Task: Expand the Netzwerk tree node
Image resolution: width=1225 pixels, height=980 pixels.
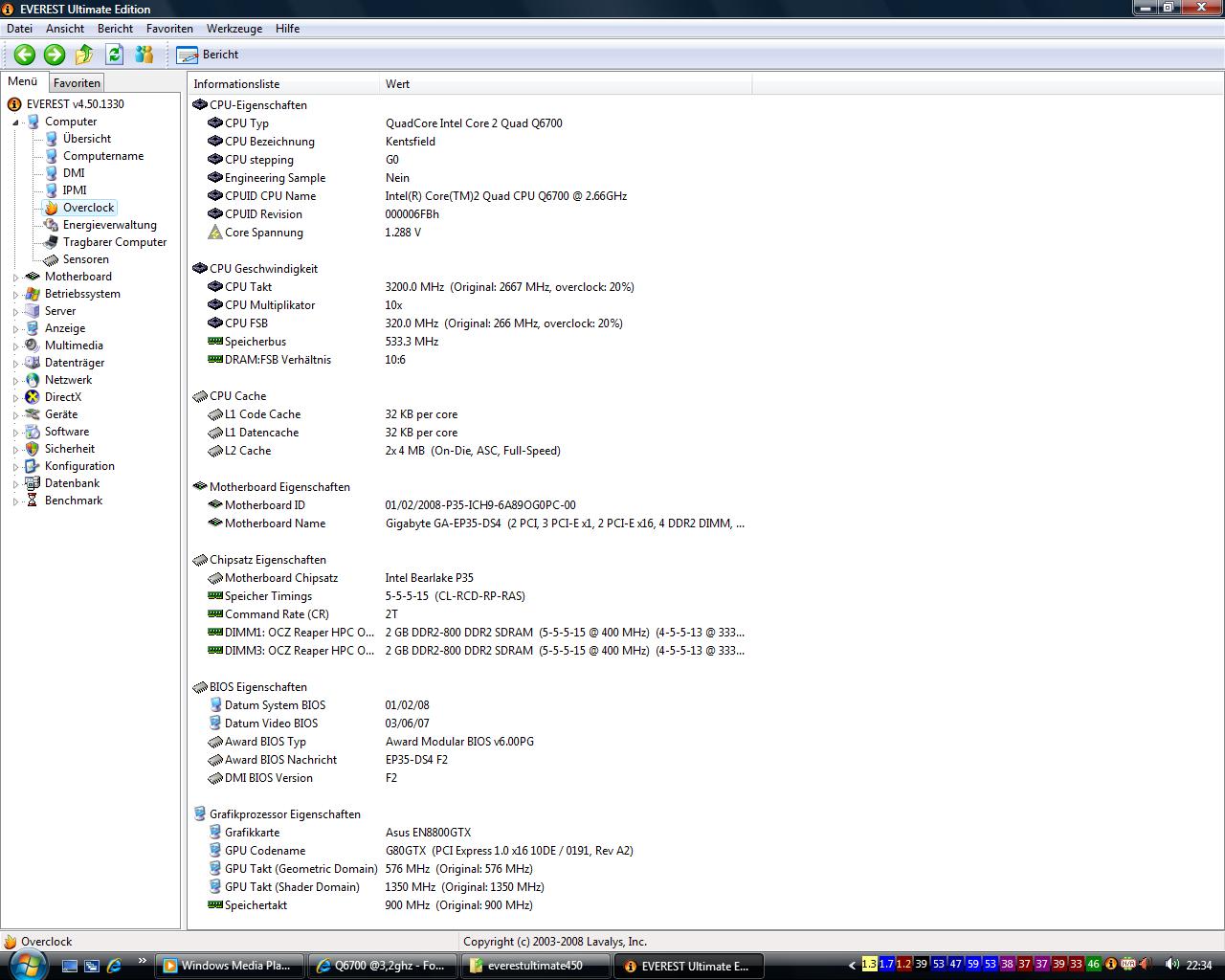Action: pyautogui.click(x=15, y=381)
